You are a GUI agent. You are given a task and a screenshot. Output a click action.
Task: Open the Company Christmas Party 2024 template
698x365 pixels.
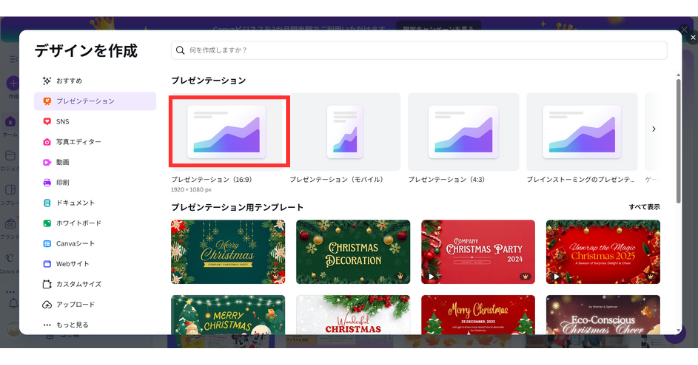478,252
